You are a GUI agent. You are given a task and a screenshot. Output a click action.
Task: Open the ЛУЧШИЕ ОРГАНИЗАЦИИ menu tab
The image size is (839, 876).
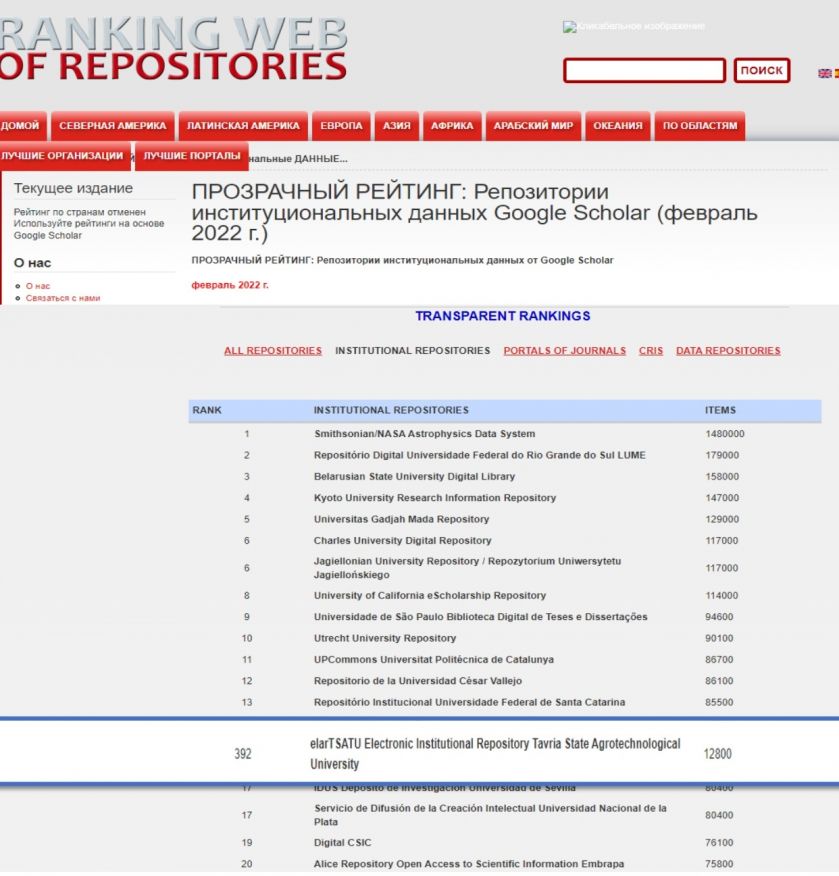(x=63, y=156)
